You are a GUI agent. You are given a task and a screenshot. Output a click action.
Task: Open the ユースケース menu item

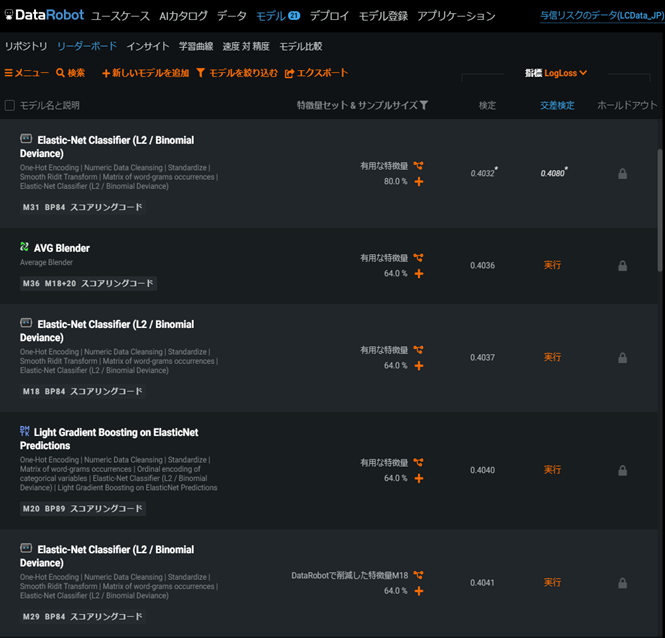(x=120, y=16)
